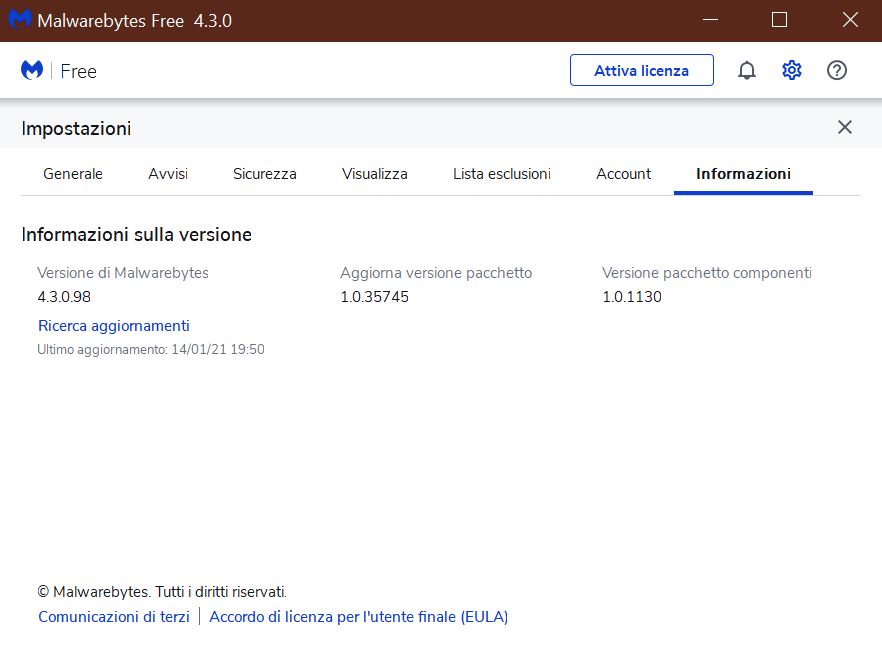The image size is (882, 651).
Task: Maximize the Malwarebytes window
Action: pyautogui.click(x=779, y=20)
